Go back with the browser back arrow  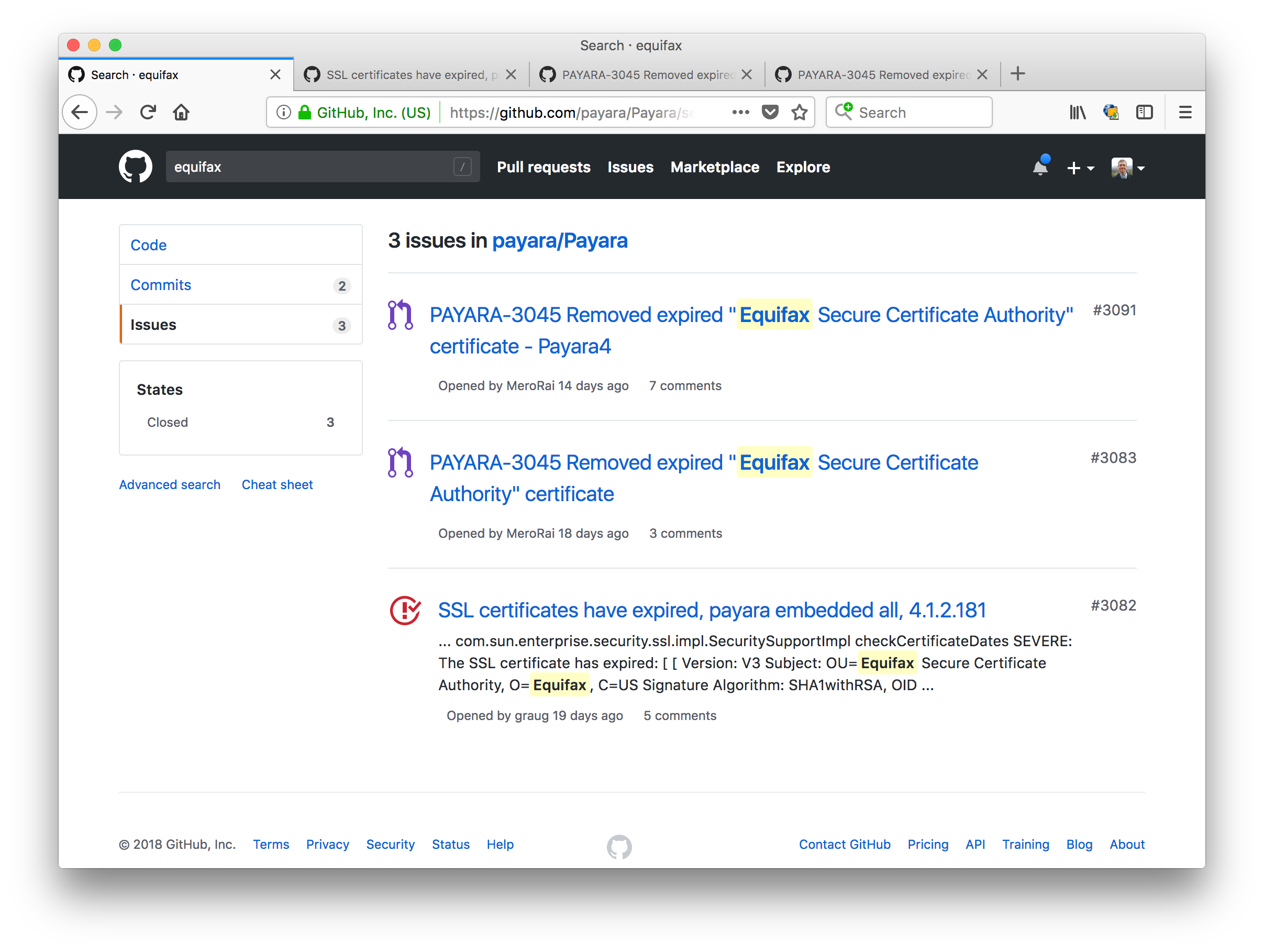click(80, 112)
